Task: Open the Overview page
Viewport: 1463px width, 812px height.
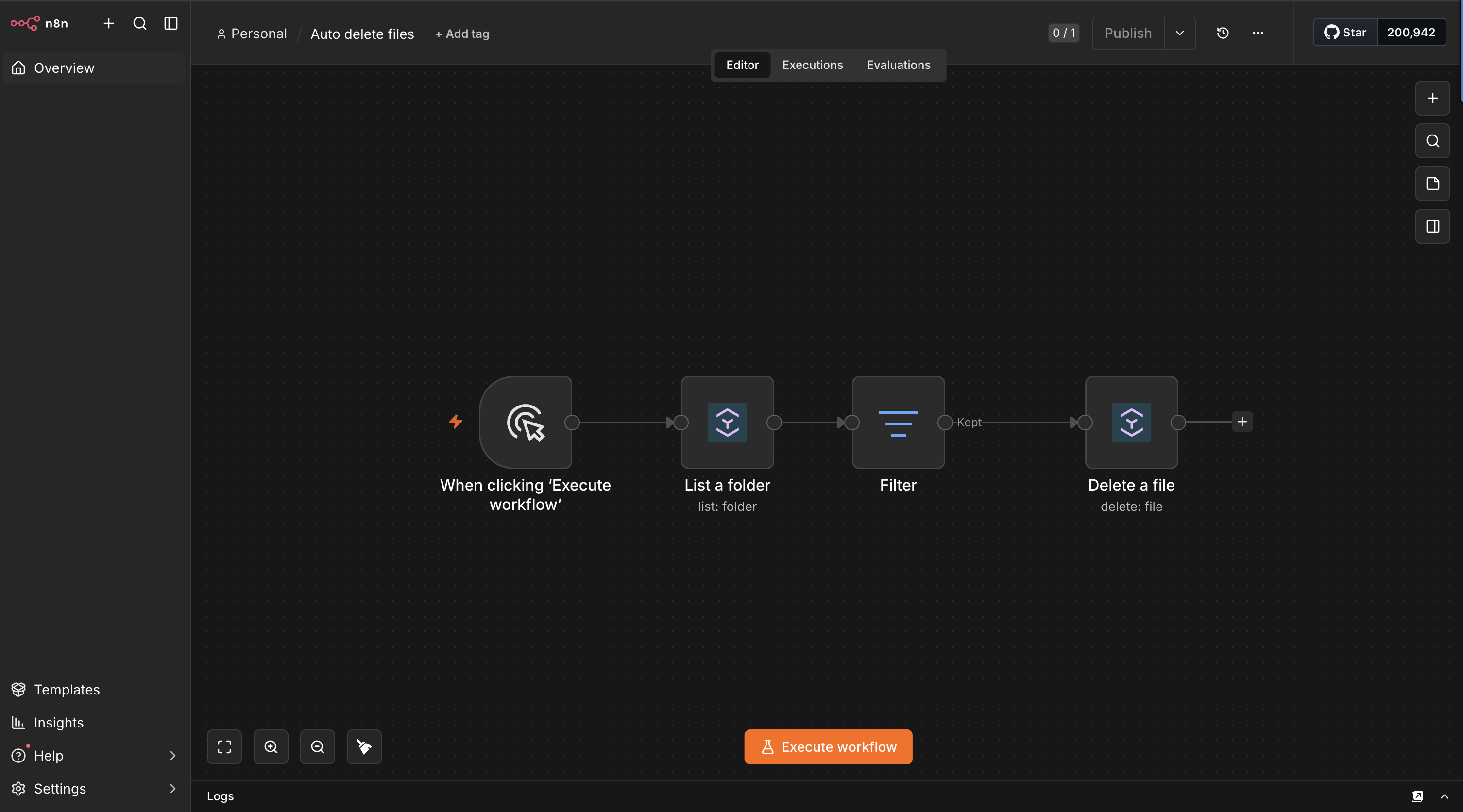Action: tap(94, 68)
